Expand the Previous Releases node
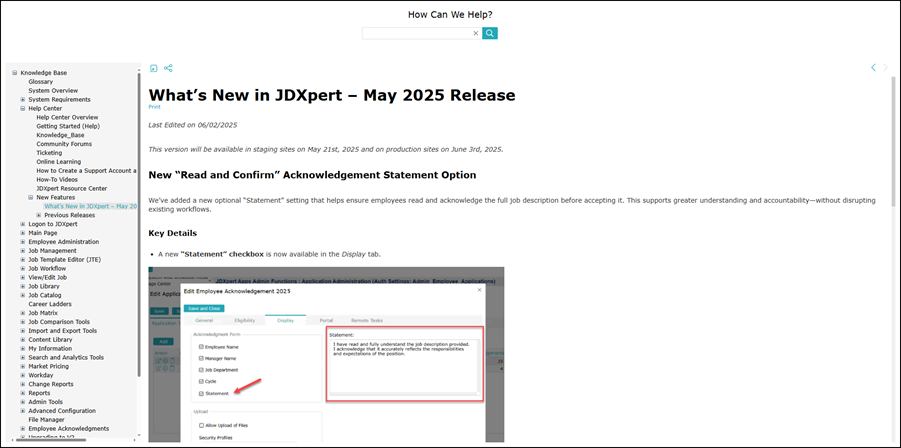 (x=39, y=215)
